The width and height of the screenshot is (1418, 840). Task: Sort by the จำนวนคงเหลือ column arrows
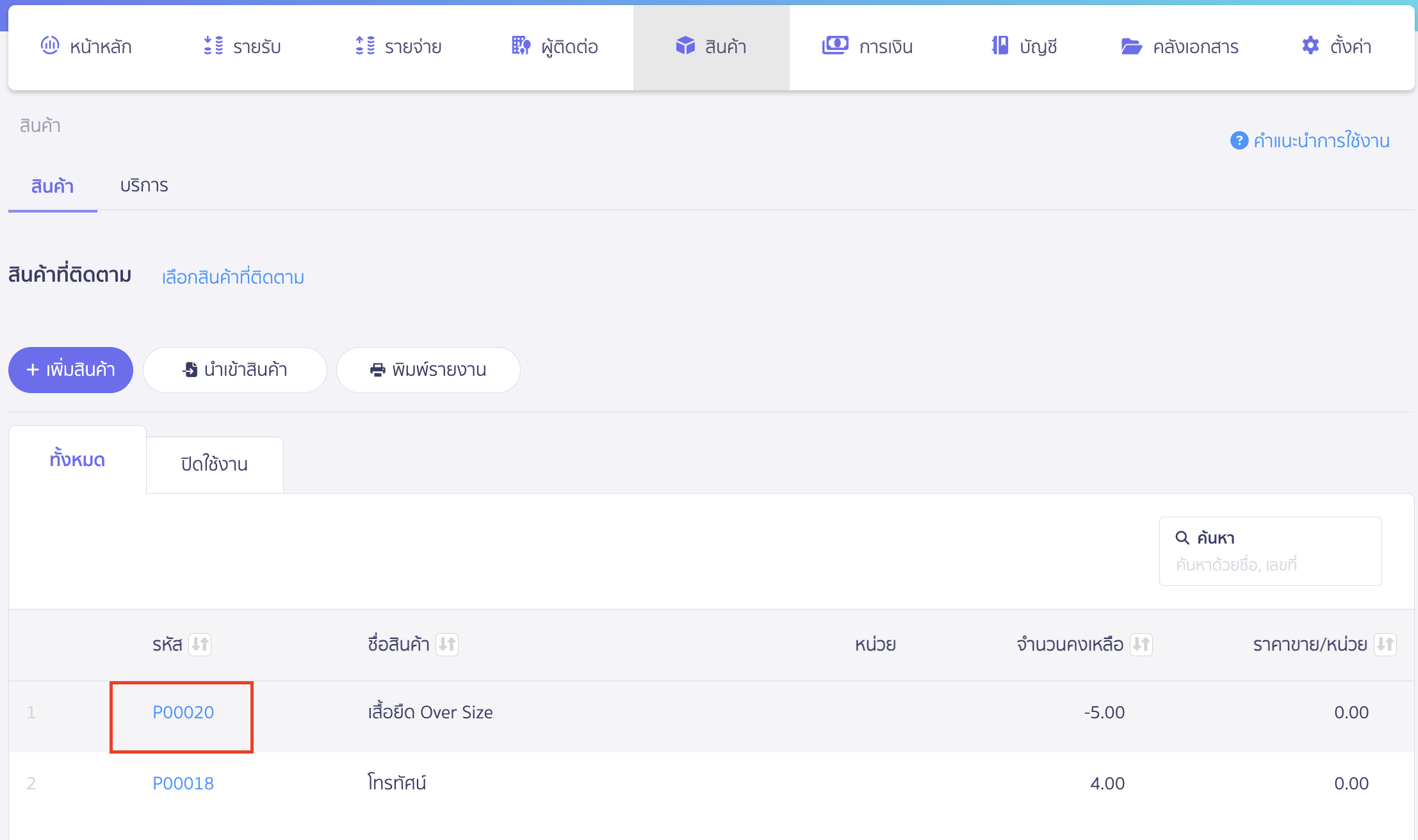tap(1141, 644)
